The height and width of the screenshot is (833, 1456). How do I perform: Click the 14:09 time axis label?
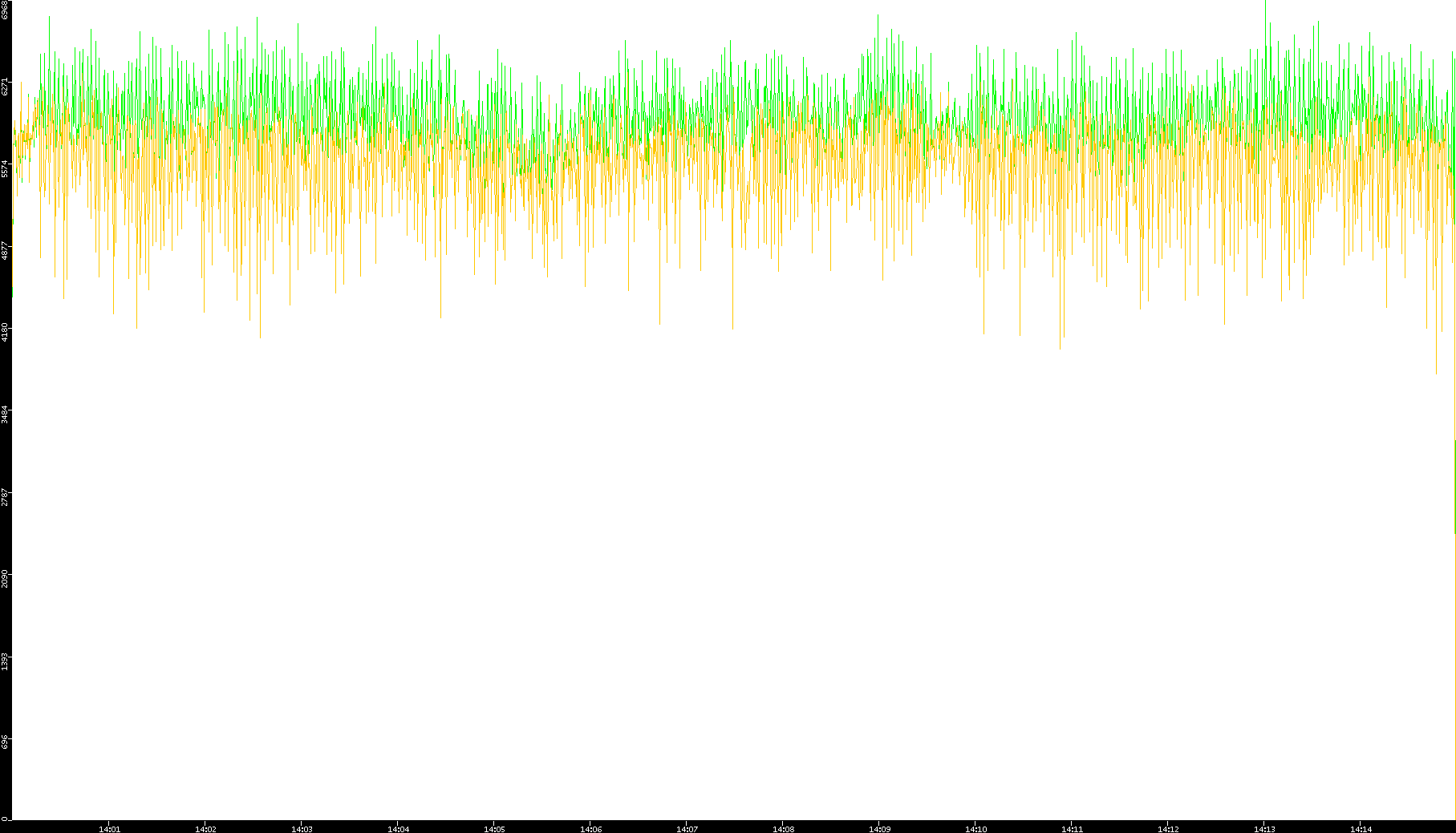click(879, 829)
